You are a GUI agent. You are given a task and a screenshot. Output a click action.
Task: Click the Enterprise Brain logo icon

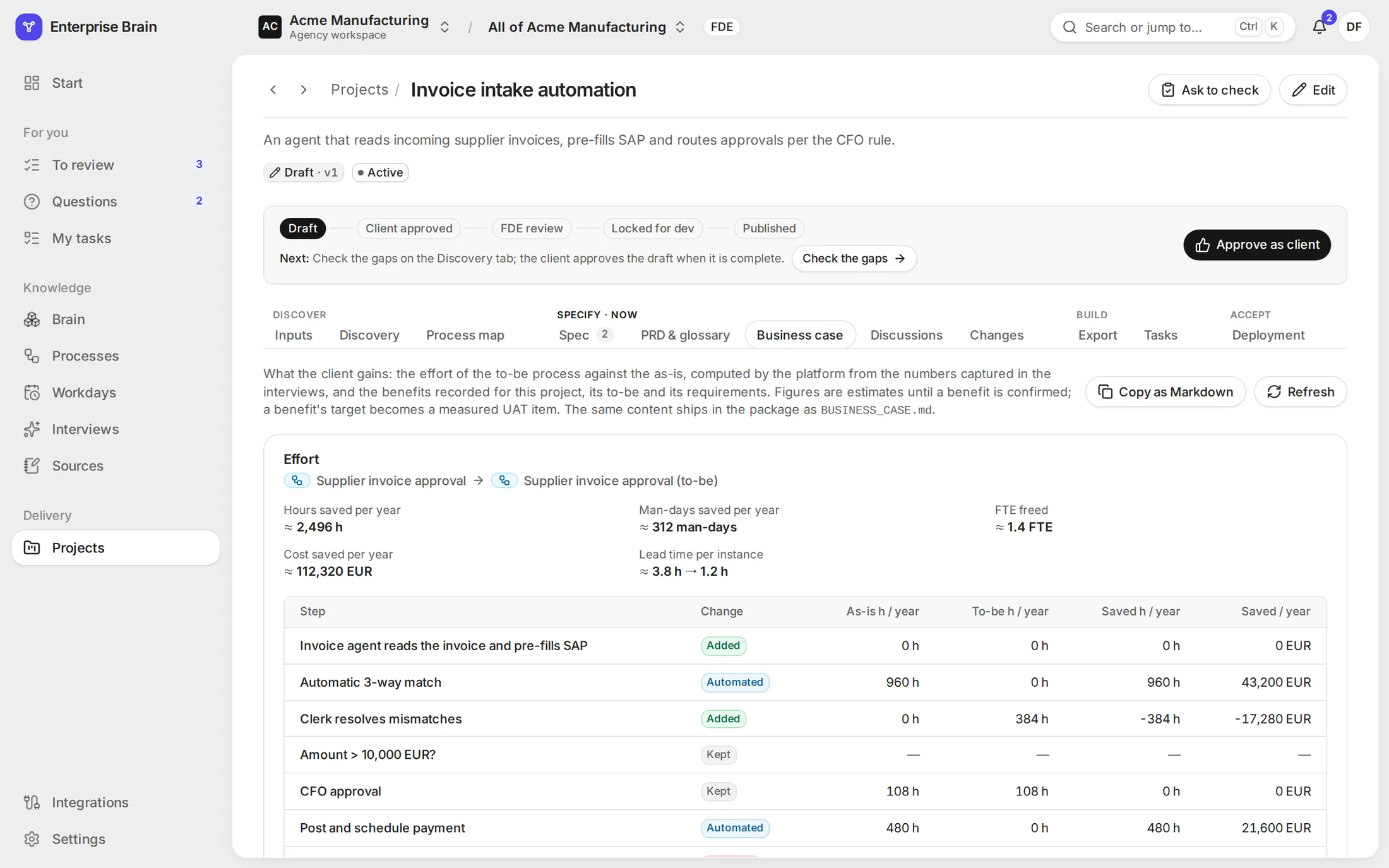[x=28, y=27]
